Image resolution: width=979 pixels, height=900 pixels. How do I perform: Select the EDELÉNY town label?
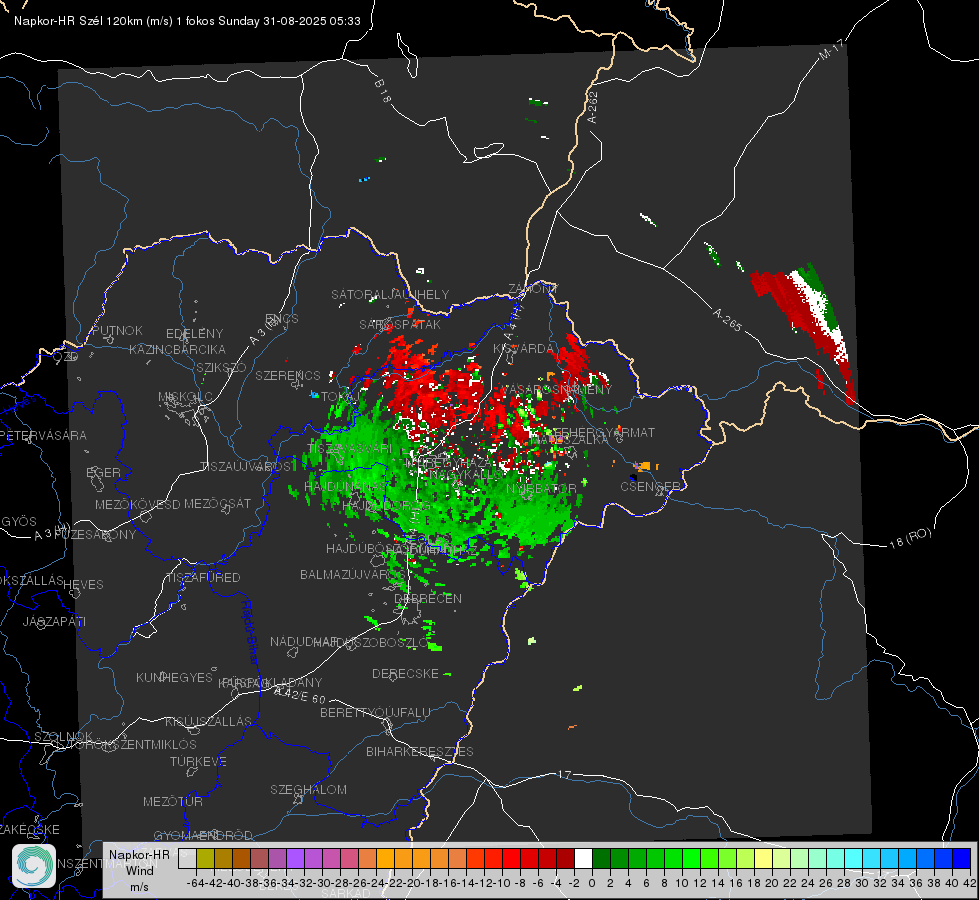(194, 334)
